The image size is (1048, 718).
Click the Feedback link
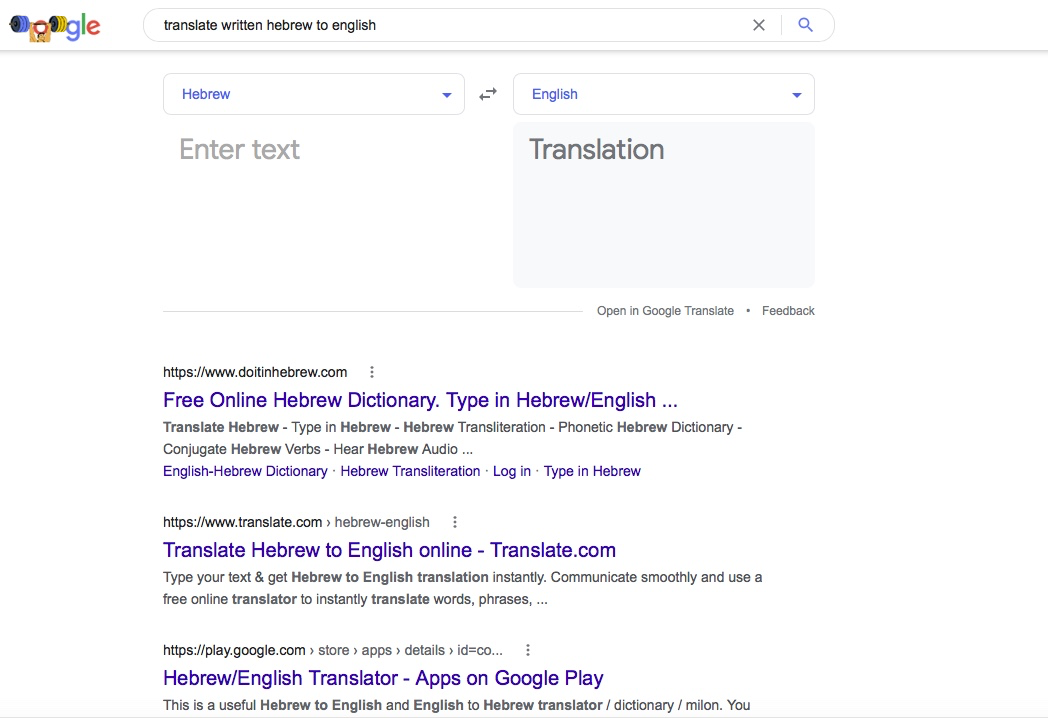click(x=788, y=311)
